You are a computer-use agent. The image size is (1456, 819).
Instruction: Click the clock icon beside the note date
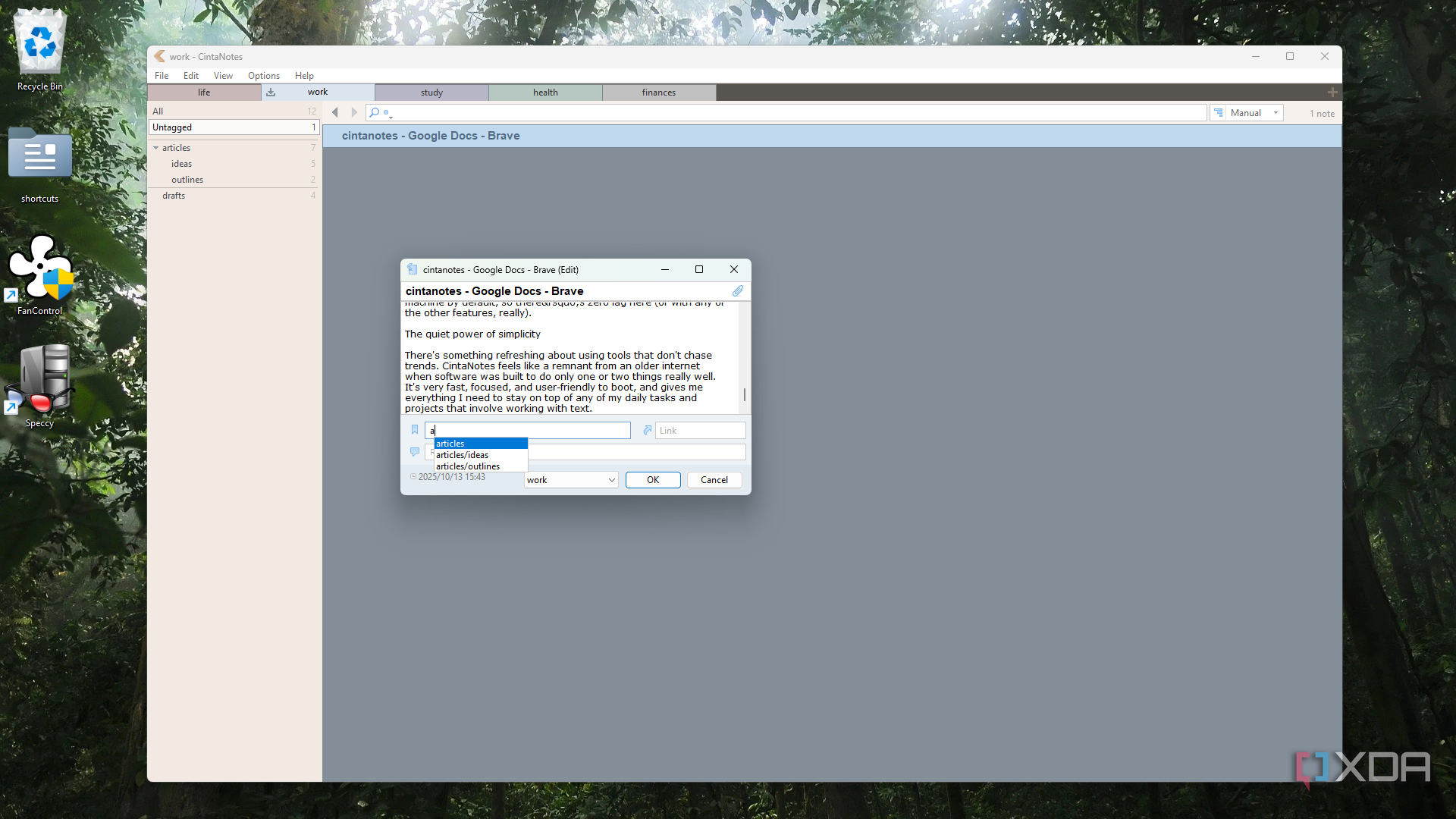[413, 477]
